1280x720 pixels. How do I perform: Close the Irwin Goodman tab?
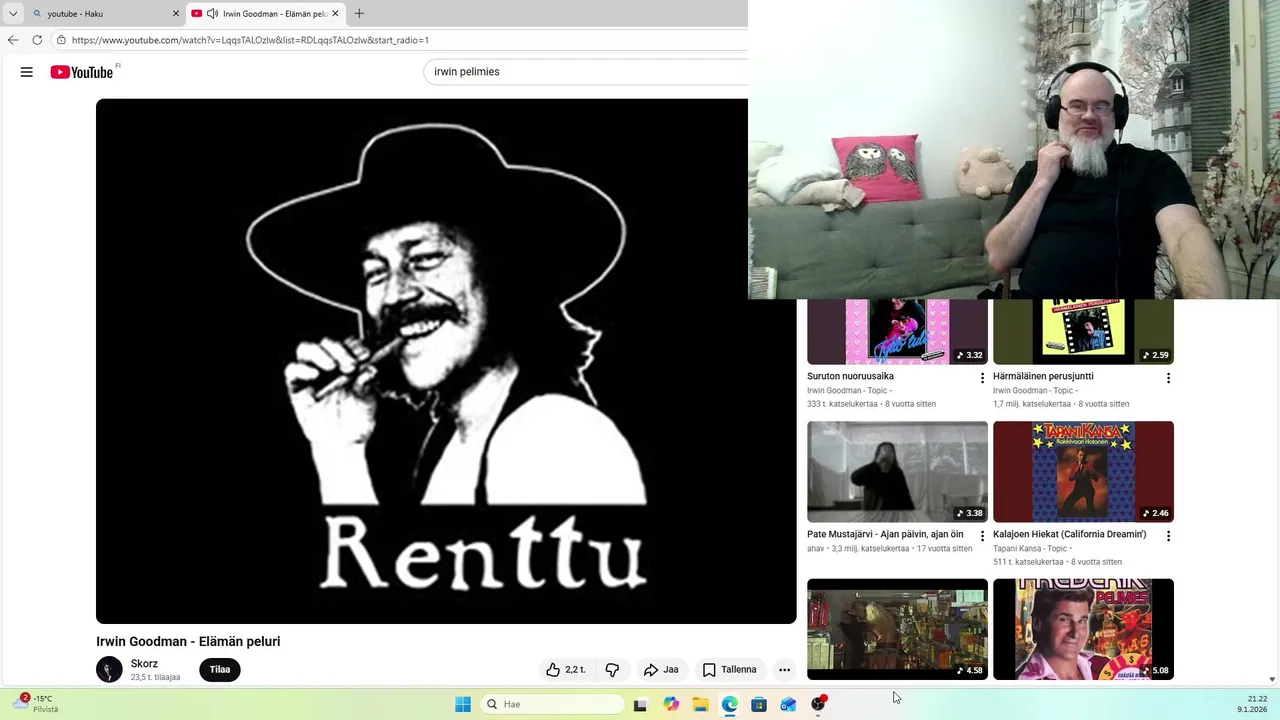336,14
